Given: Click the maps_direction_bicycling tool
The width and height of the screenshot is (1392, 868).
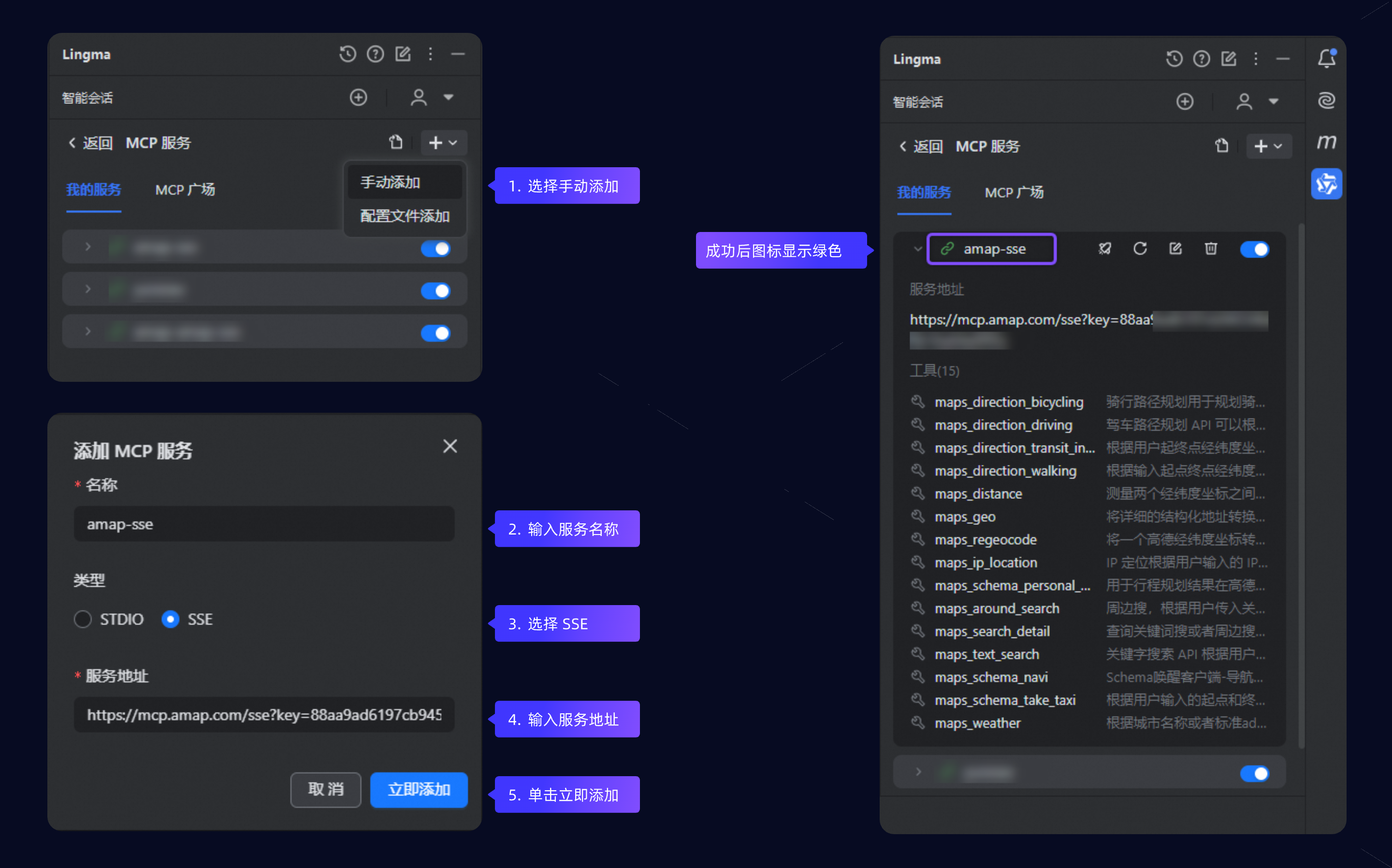Looking at the screenshot, I should [x=1009, y=402].
